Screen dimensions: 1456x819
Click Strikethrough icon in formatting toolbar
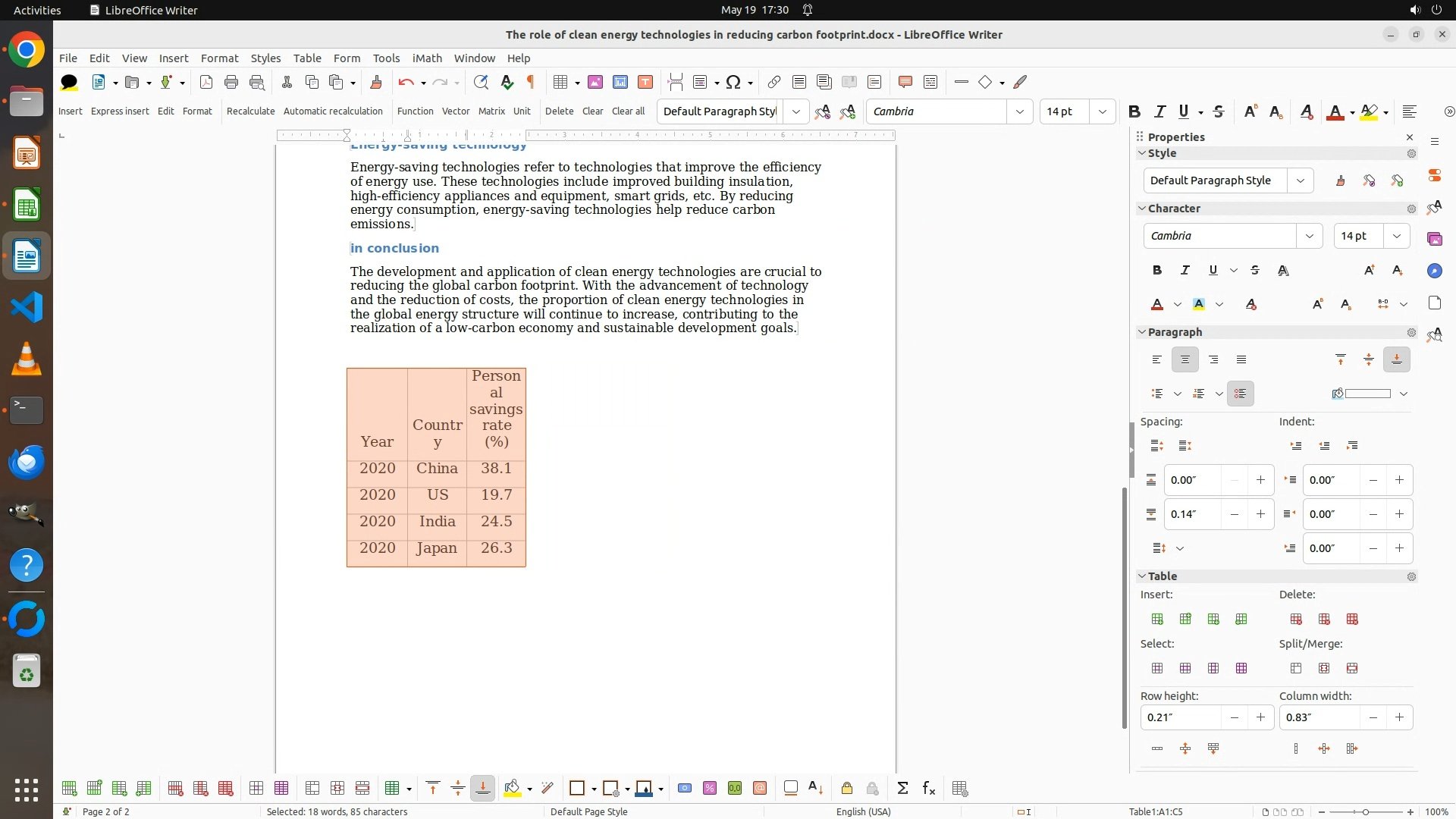click(1219, 111)
